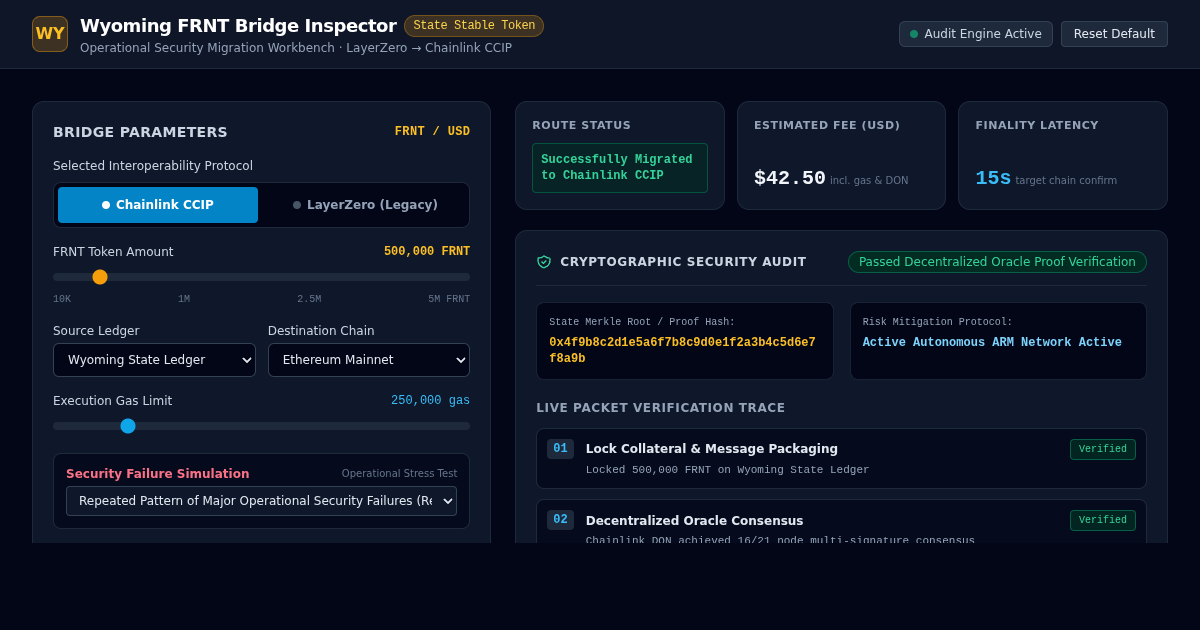The image size is (1200, 630).
Task: Click the FRNT / USD pair label
Action: 432,132
